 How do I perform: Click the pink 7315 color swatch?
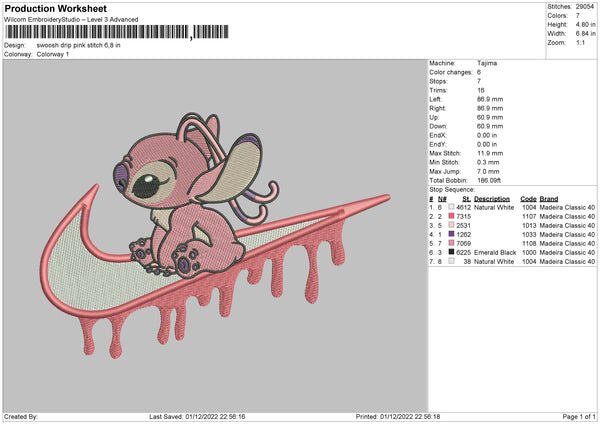453,216
